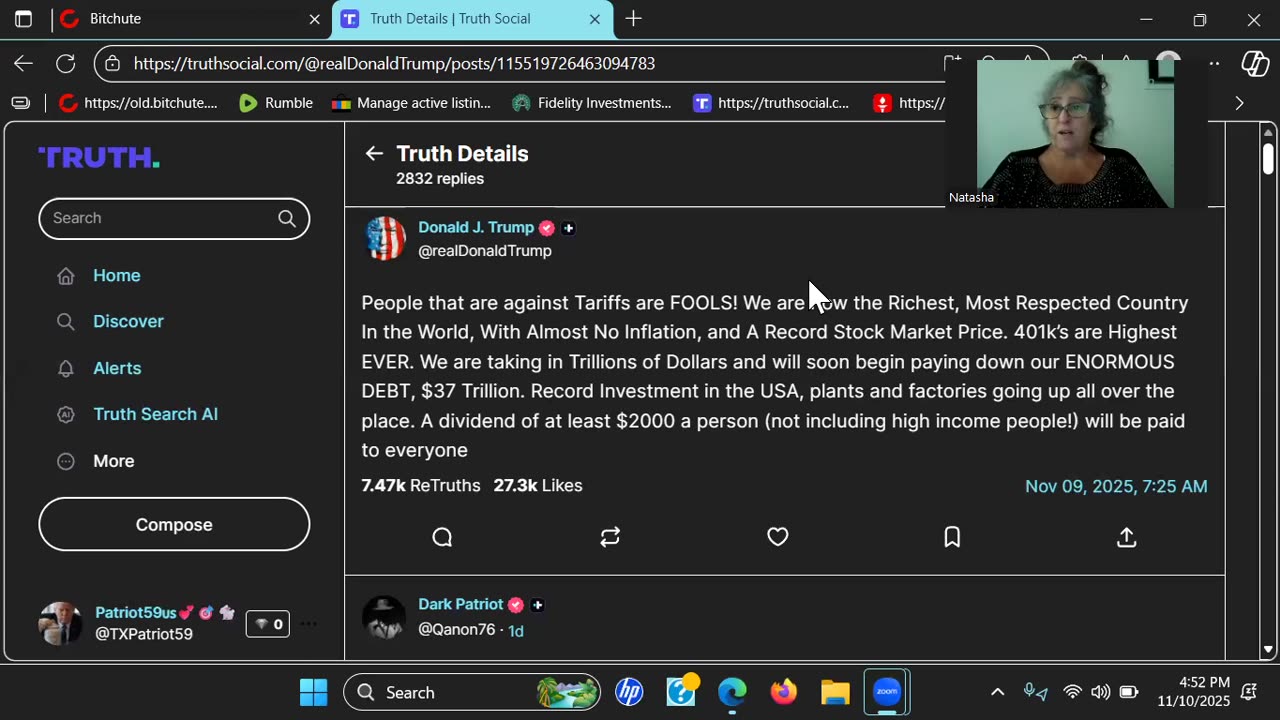Switch to Zoom in the taskbar
Screen dimensions: 1280x720
click(x=887, y=692)
